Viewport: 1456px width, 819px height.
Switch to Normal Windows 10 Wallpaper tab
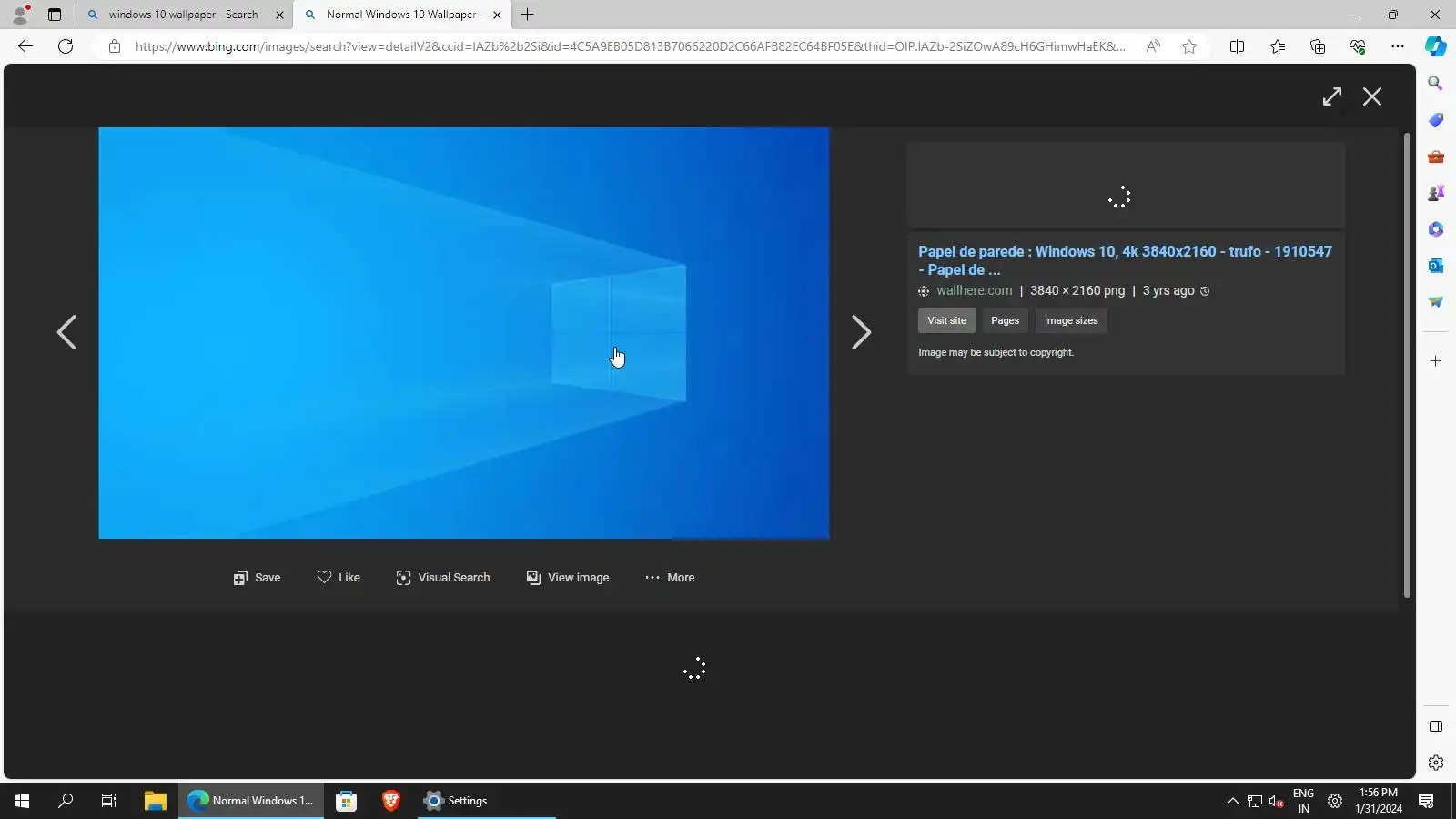point(401,15)
